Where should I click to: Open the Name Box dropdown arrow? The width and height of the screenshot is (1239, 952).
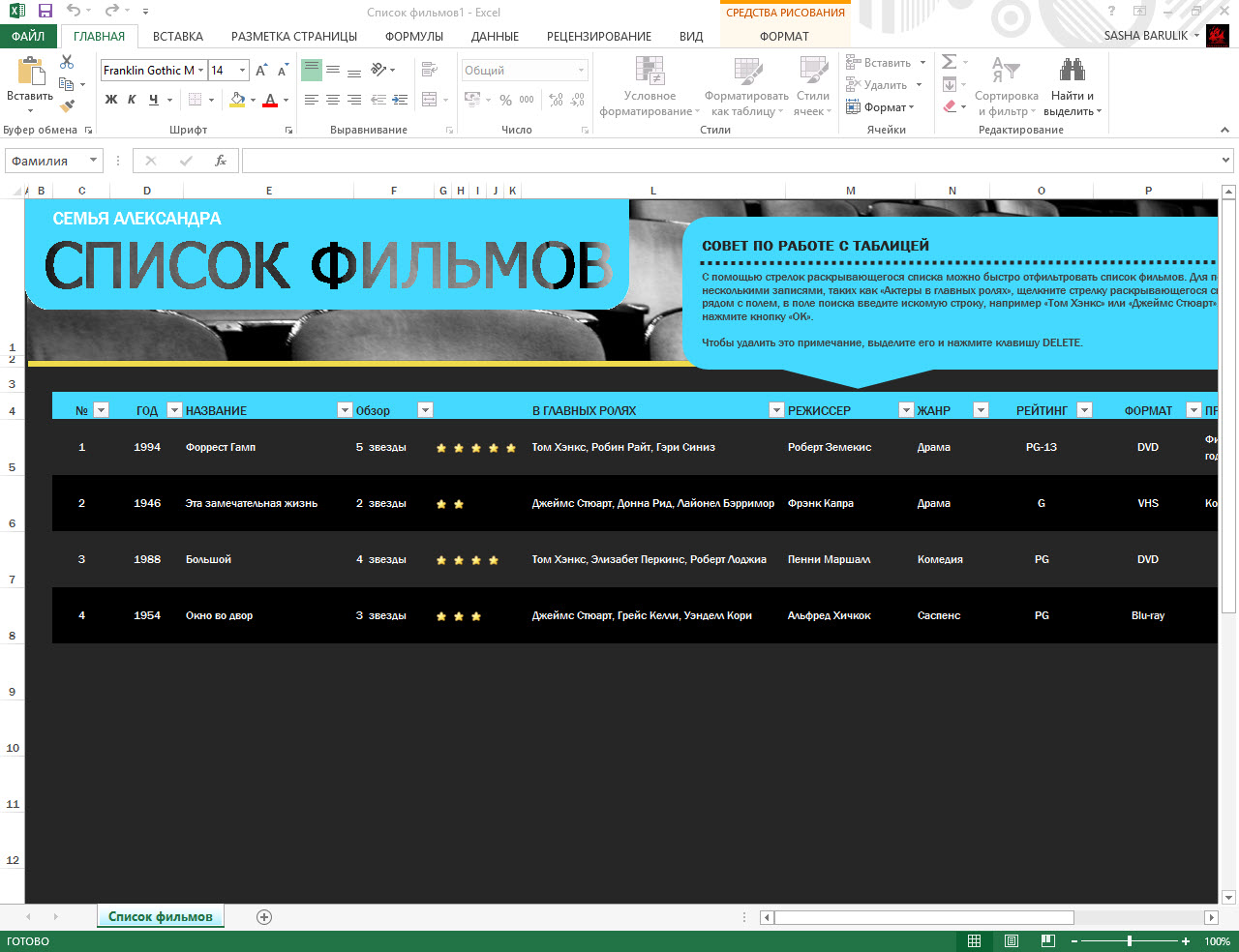pos(94,161)
